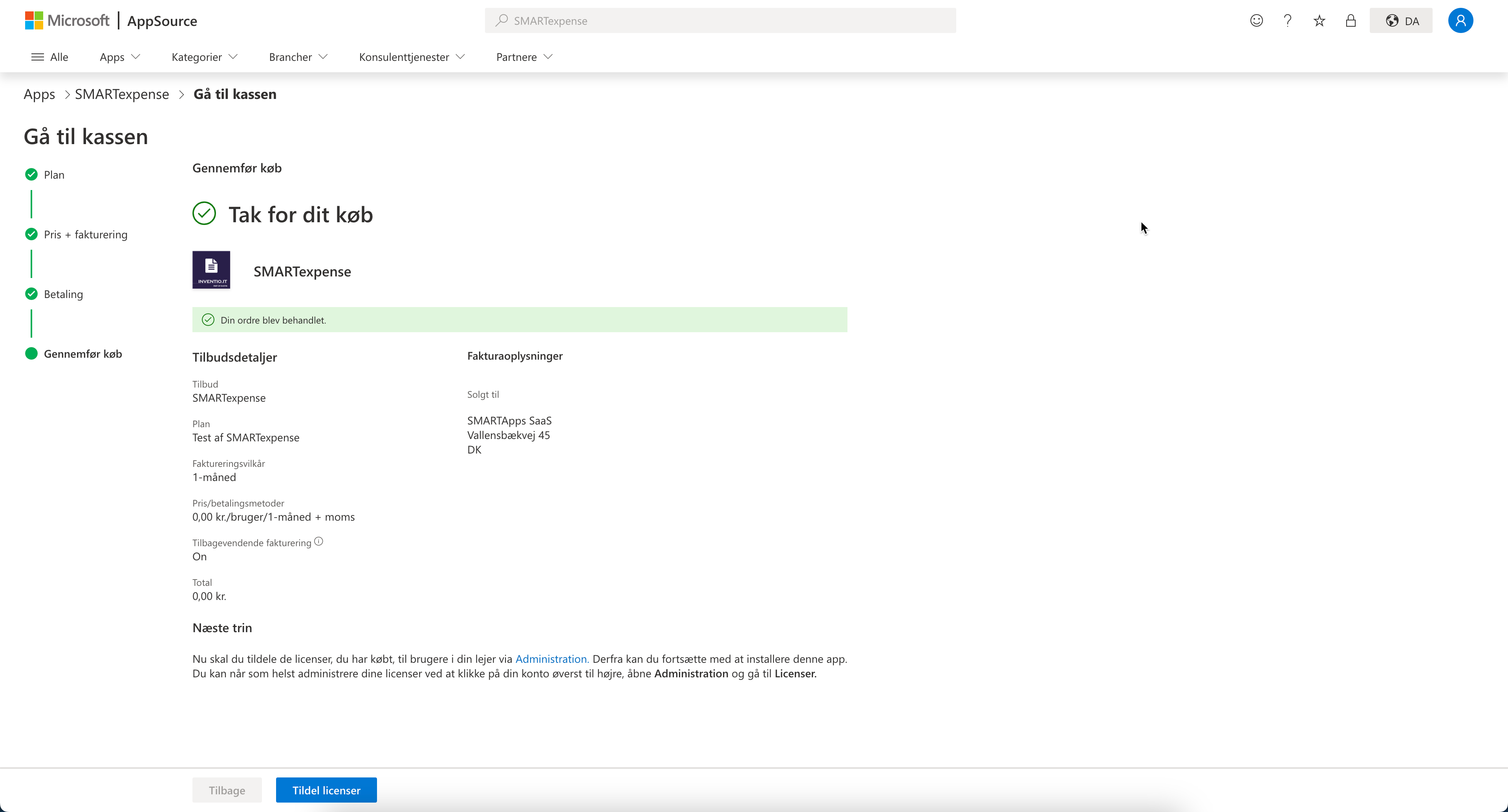Select the Betaling step
The width and height of the screenshot is (1508, 812).
[x=63, y=294]
